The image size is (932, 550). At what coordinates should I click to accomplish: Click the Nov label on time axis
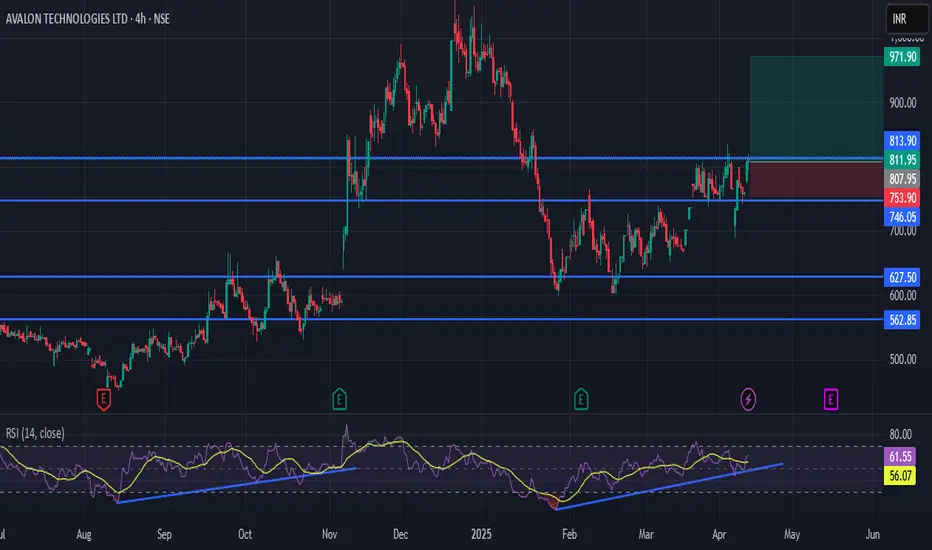(x=329, y=535)
